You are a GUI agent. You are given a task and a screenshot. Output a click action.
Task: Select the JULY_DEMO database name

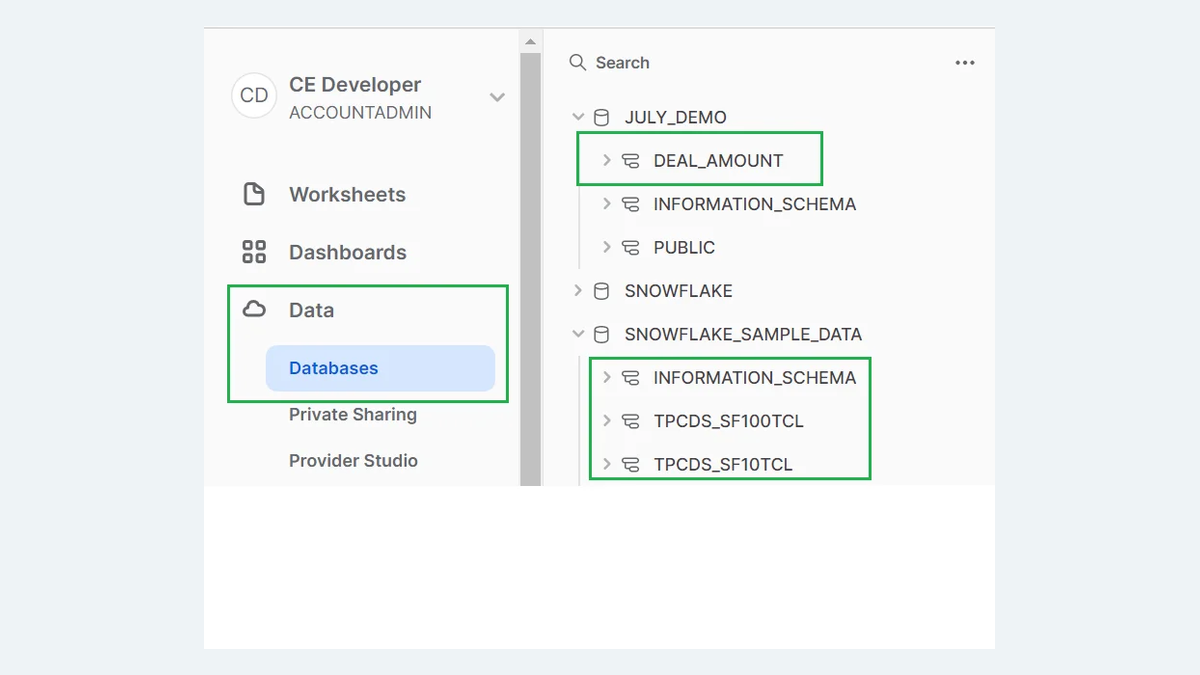[675, 117]
